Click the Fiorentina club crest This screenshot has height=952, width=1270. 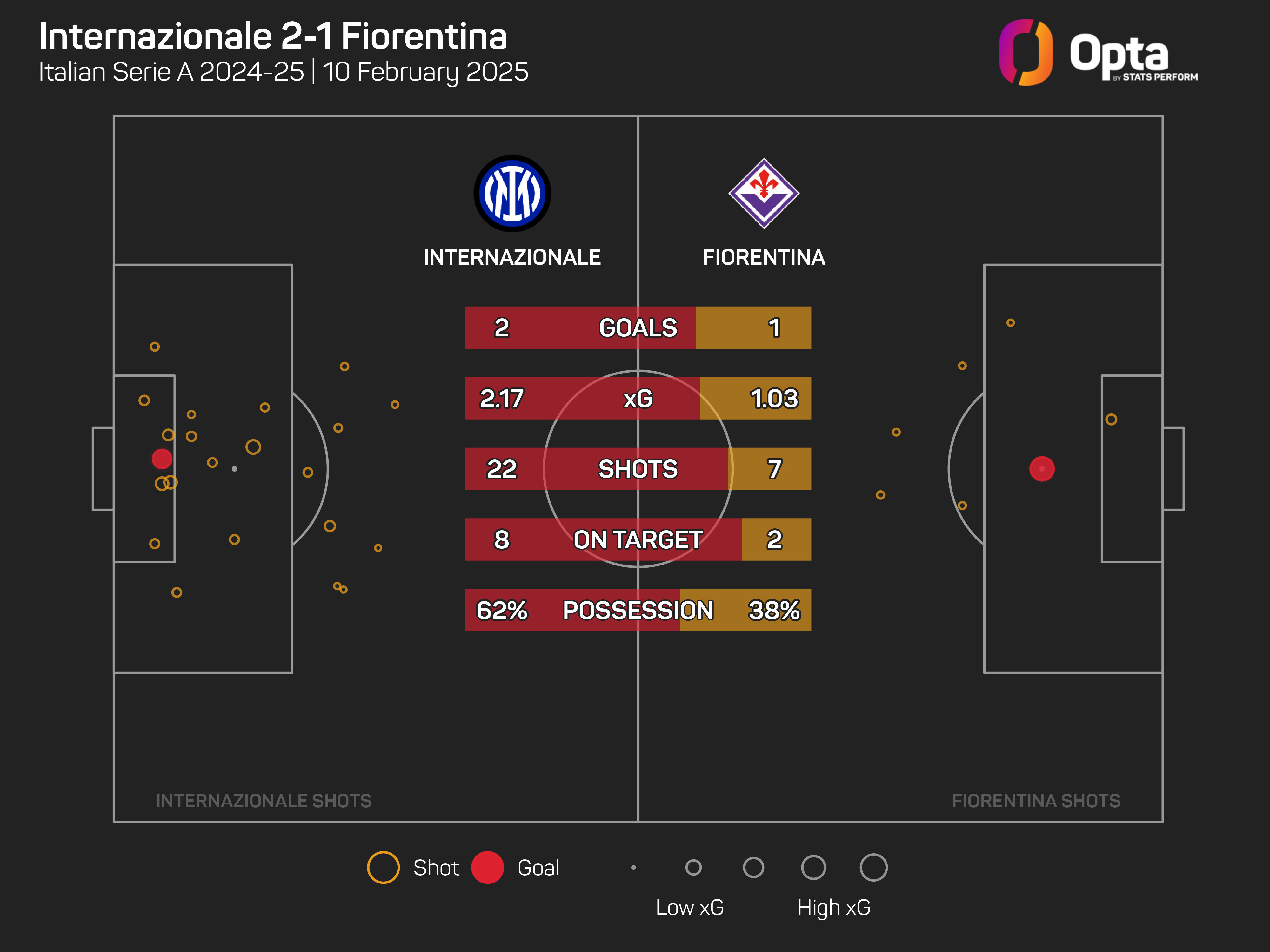(764, 193)
